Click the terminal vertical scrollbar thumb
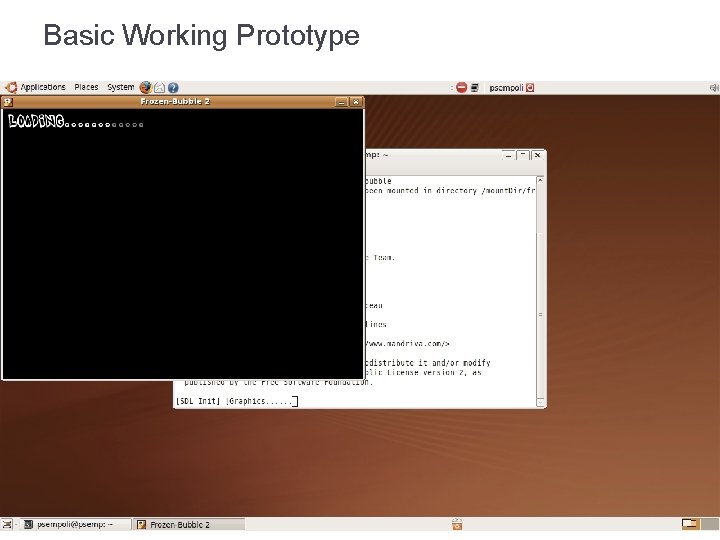The image size is (720, 540). pos(540,315)
